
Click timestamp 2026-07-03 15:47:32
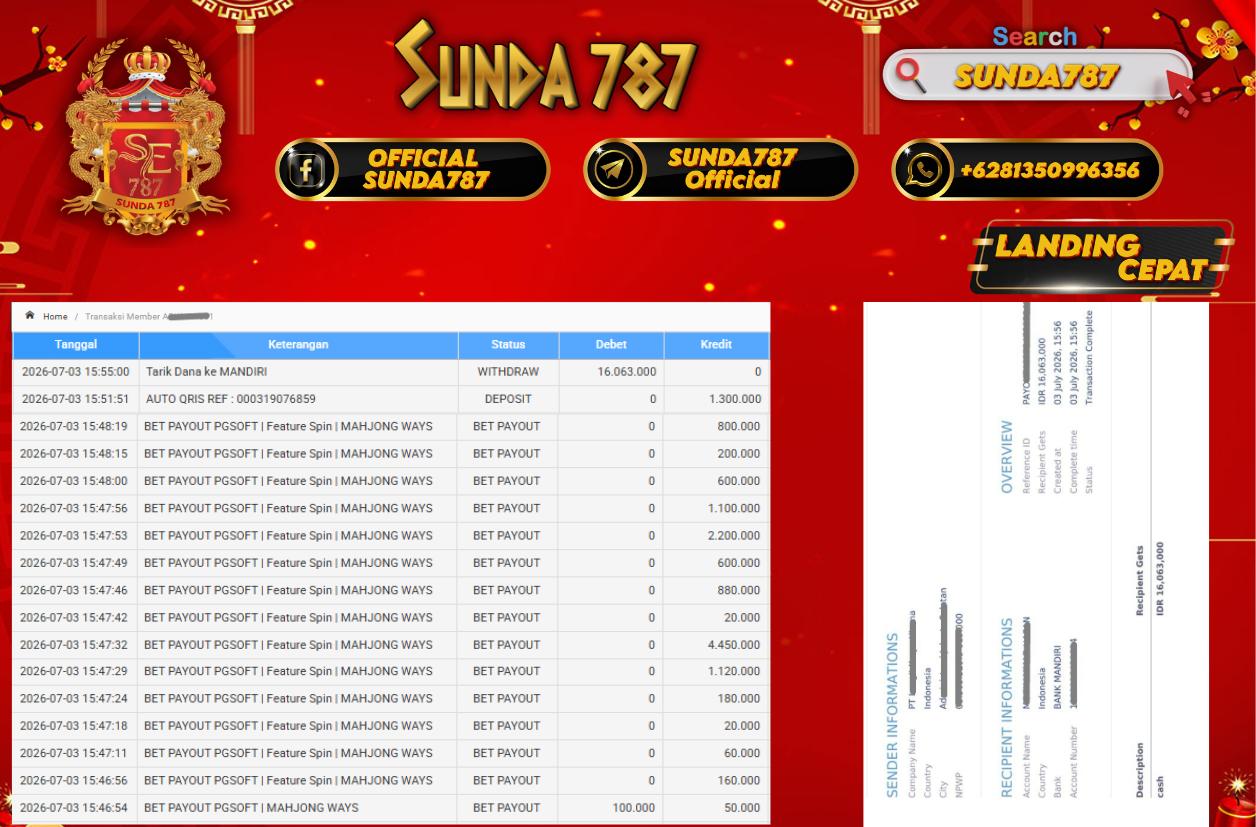point(74,645)
